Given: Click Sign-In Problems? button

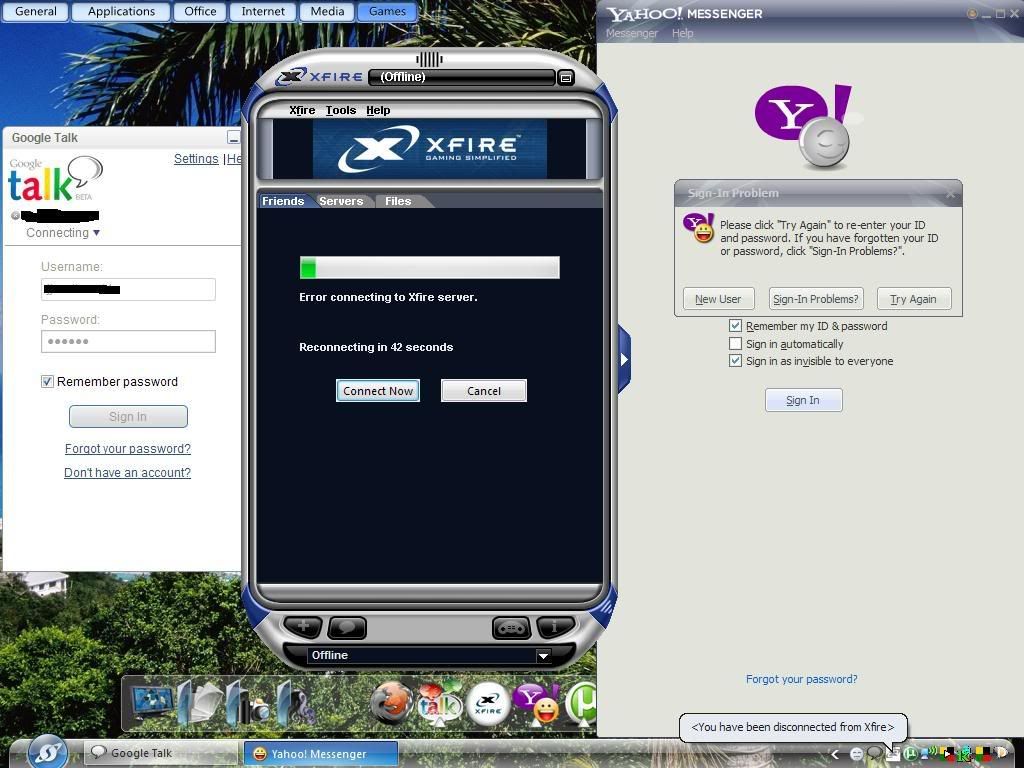Looking at the screenshot, I should (816, 298).
